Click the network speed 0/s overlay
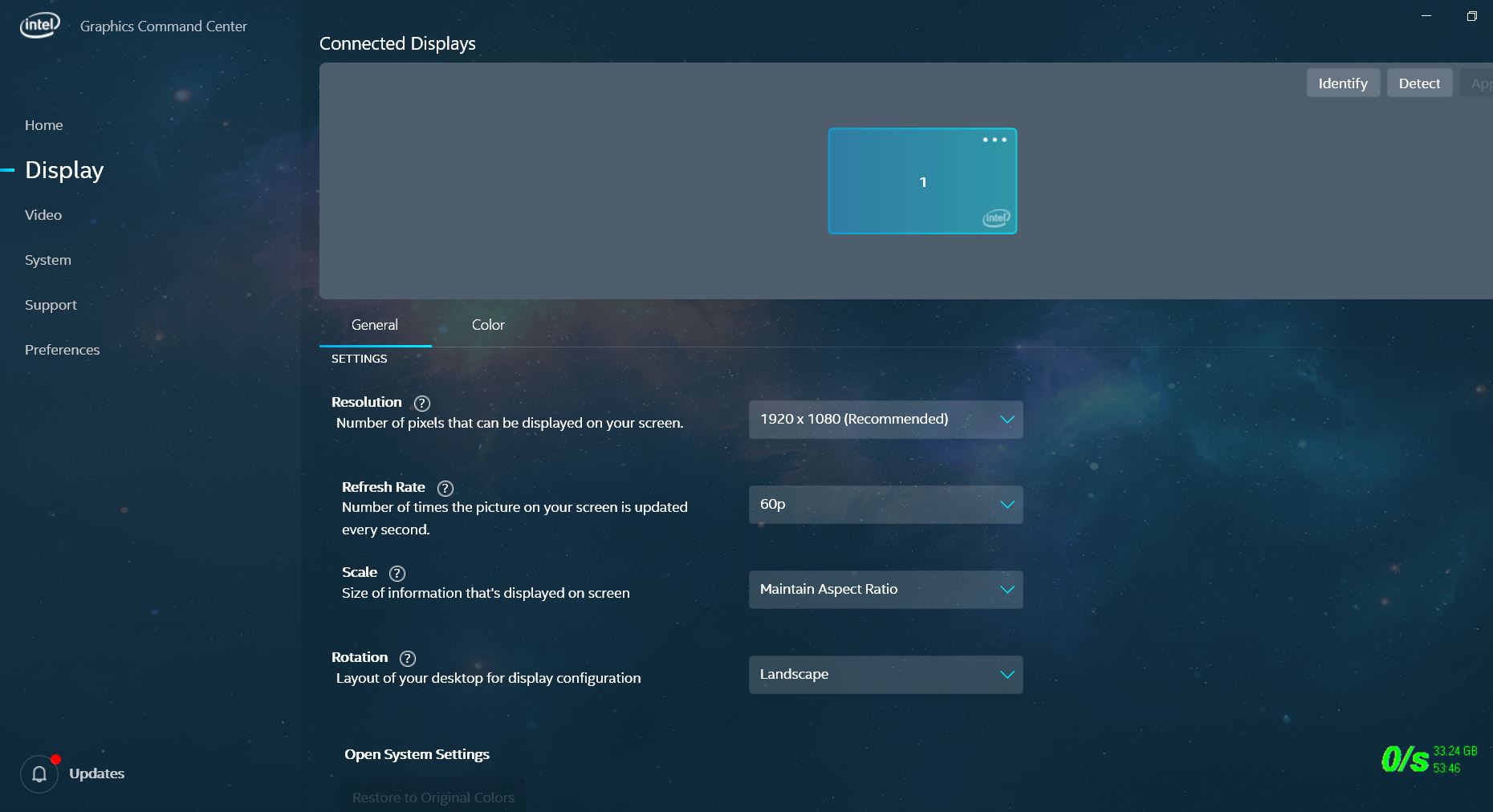This screenshot has height=812, width=1493. tap(1404, 759)
